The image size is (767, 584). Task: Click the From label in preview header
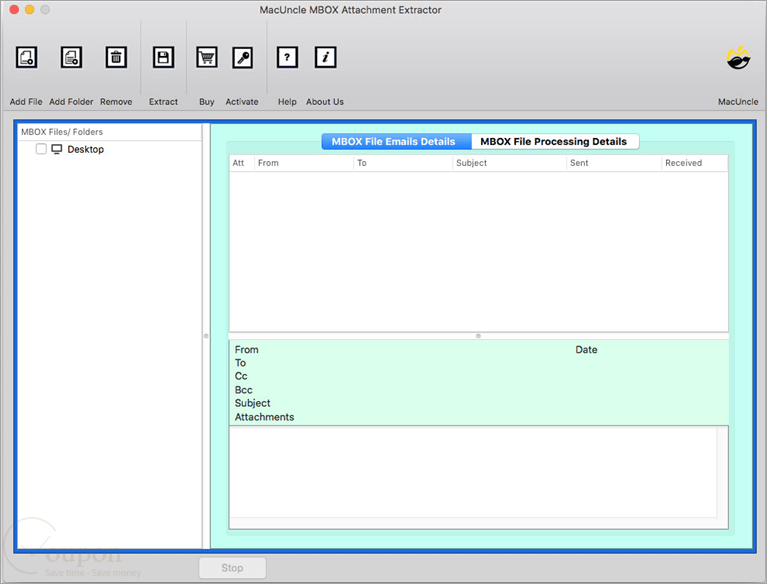coord(247,350)
